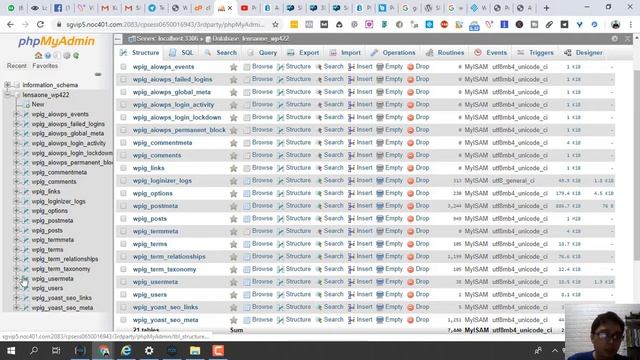Expand wpig_comments in the sidebar tree
This screenshot has height=360, width=640.
(17, 182)
